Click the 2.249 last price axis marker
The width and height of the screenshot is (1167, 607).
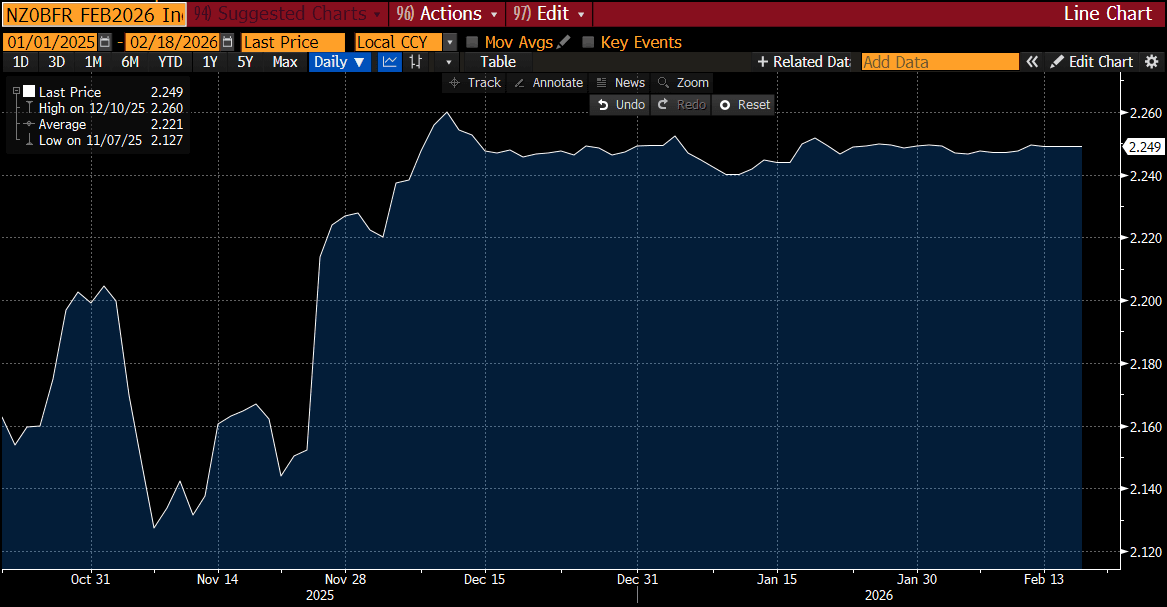tap(1142, 147)
